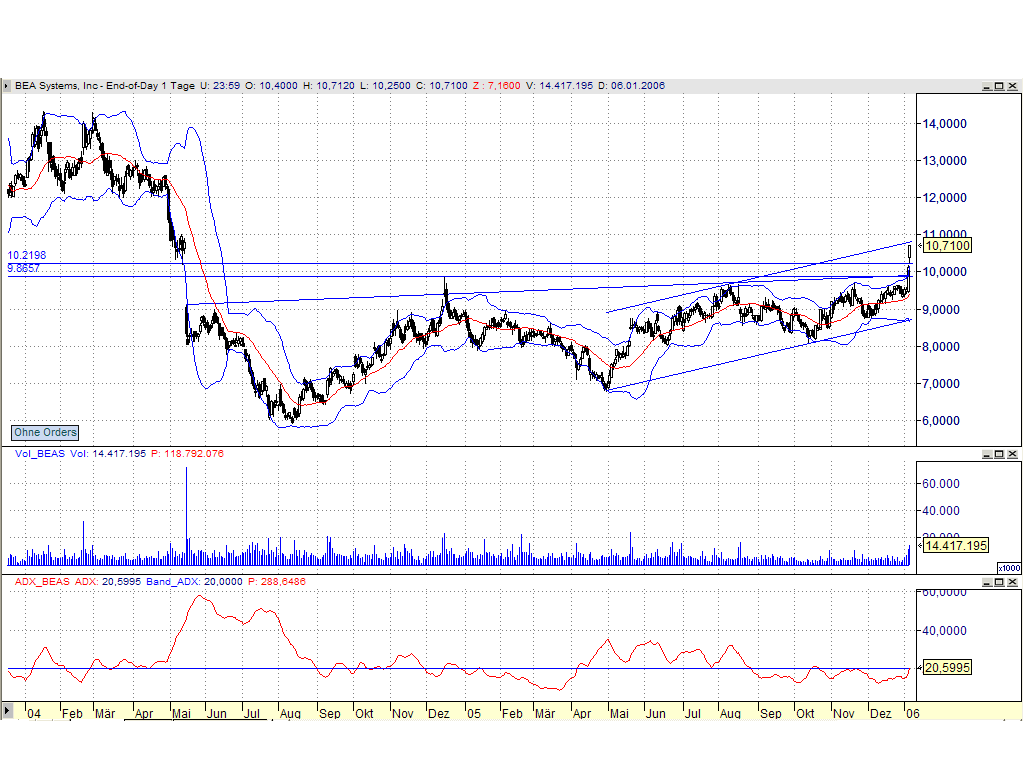Select the 20,5995 ADX value tag
Viewport: 1024px width, 768px height.
[x=946, y=667]
